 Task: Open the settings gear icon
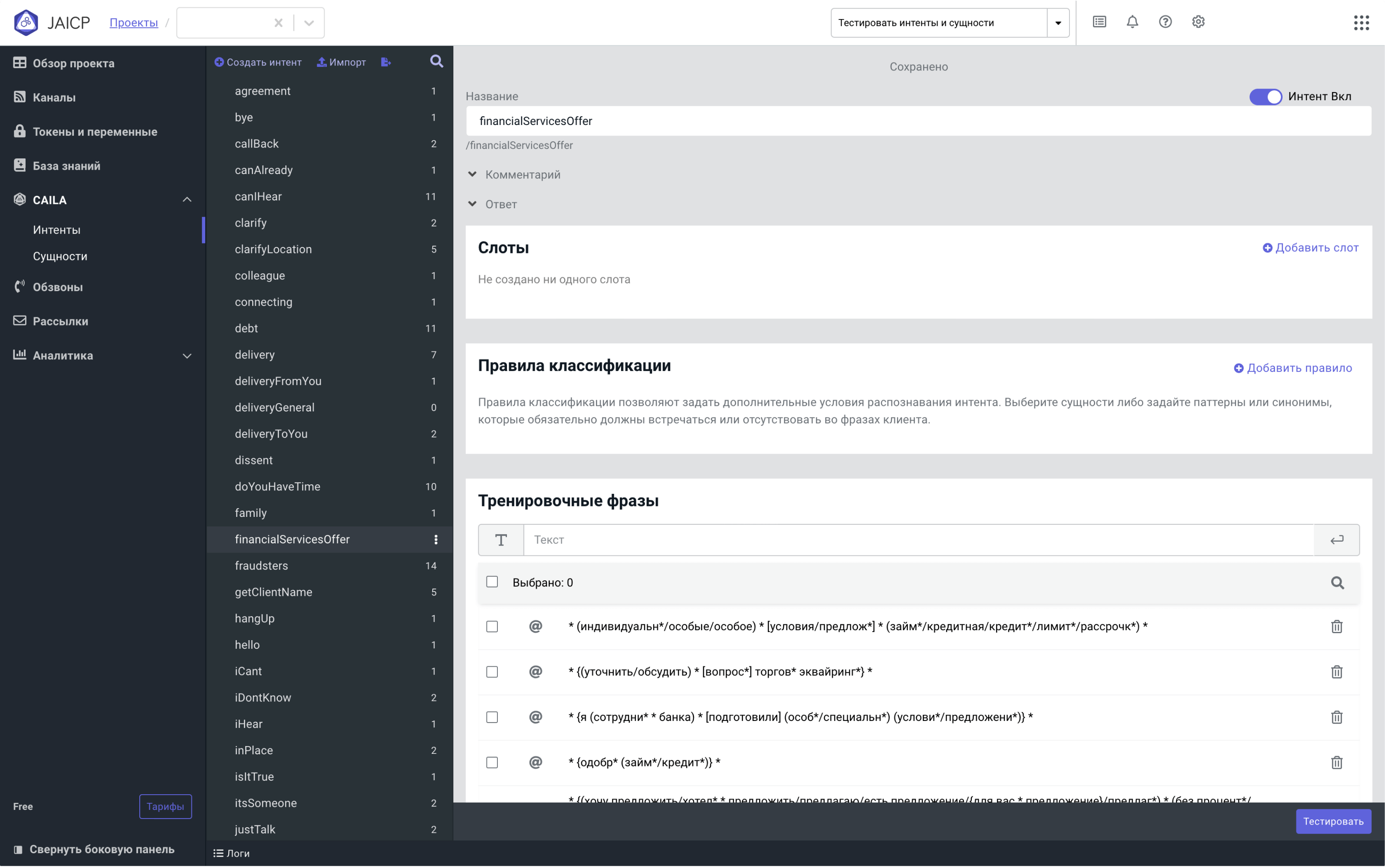(x=1198, y=22)
